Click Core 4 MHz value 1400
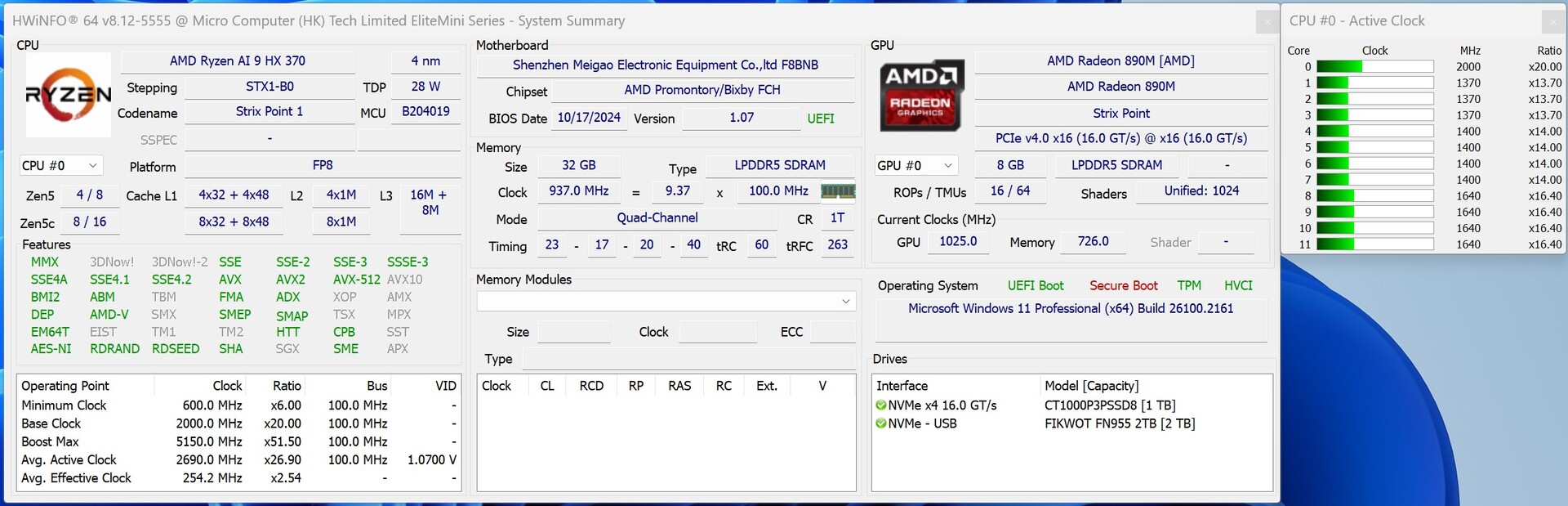This screenshot has width=1568, height=506. (x=1468, y=132)
